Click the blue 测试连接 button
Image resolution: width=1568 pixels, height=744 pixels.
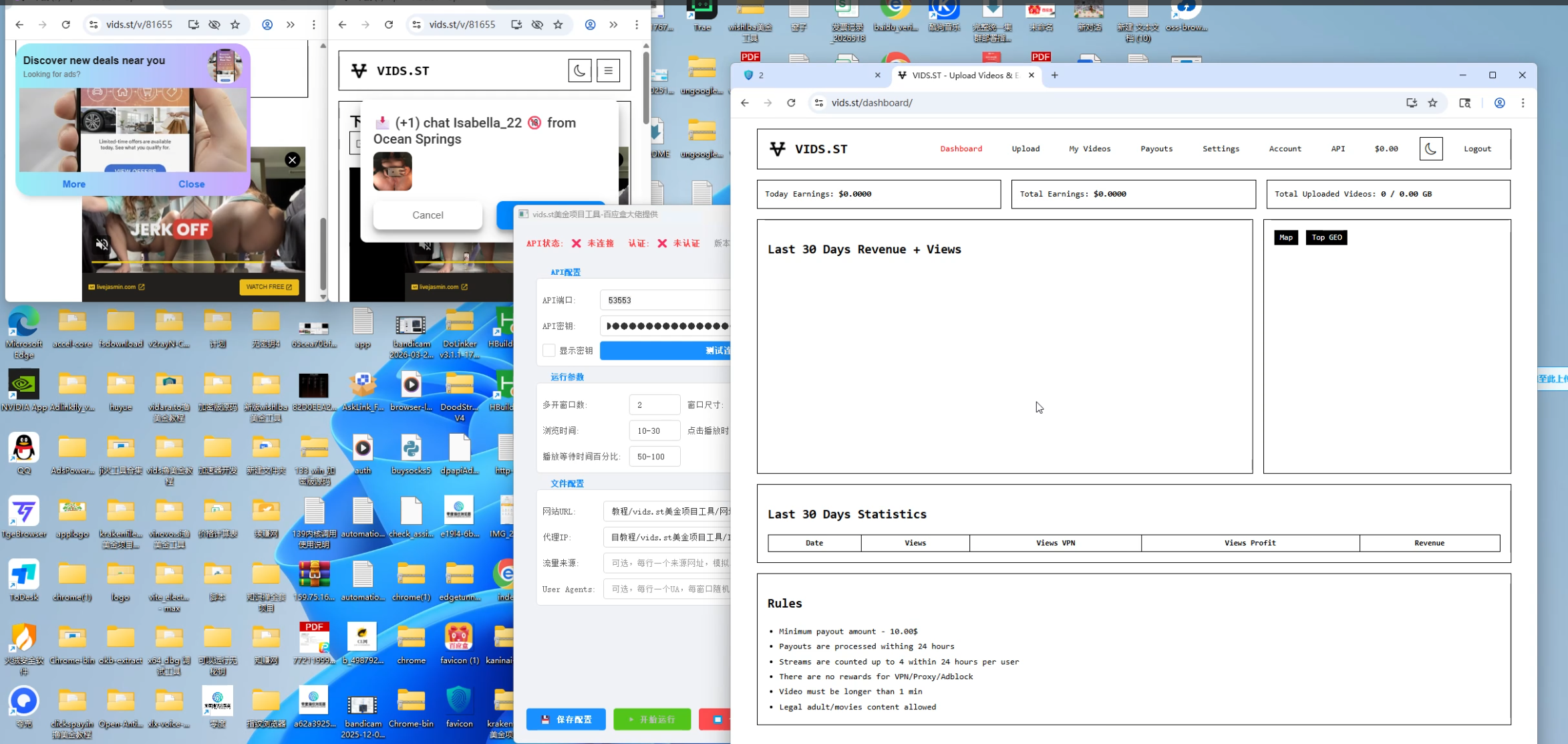click(x=665, y=350)
